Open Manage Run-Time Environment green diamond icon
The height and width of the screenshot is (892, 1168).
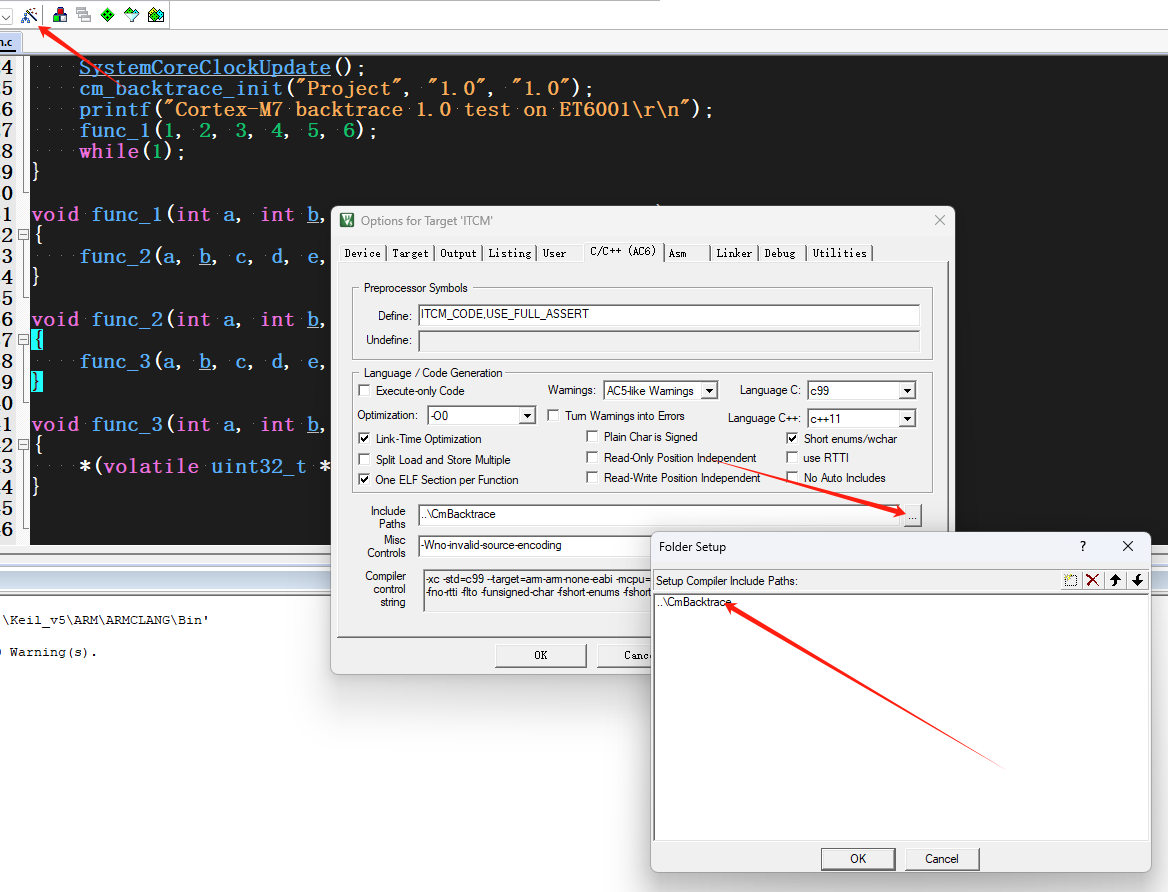[x=107, y=15]
